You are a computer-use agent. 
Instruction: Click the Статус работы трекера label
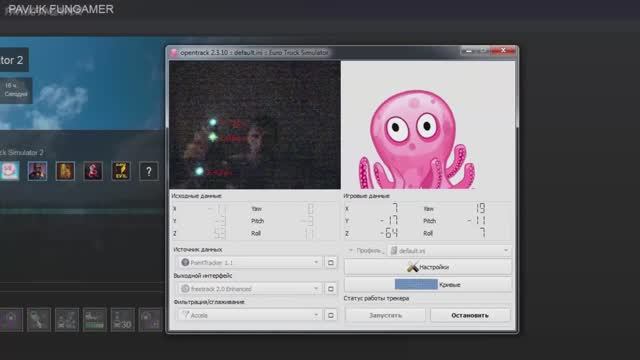click(376, 298)
